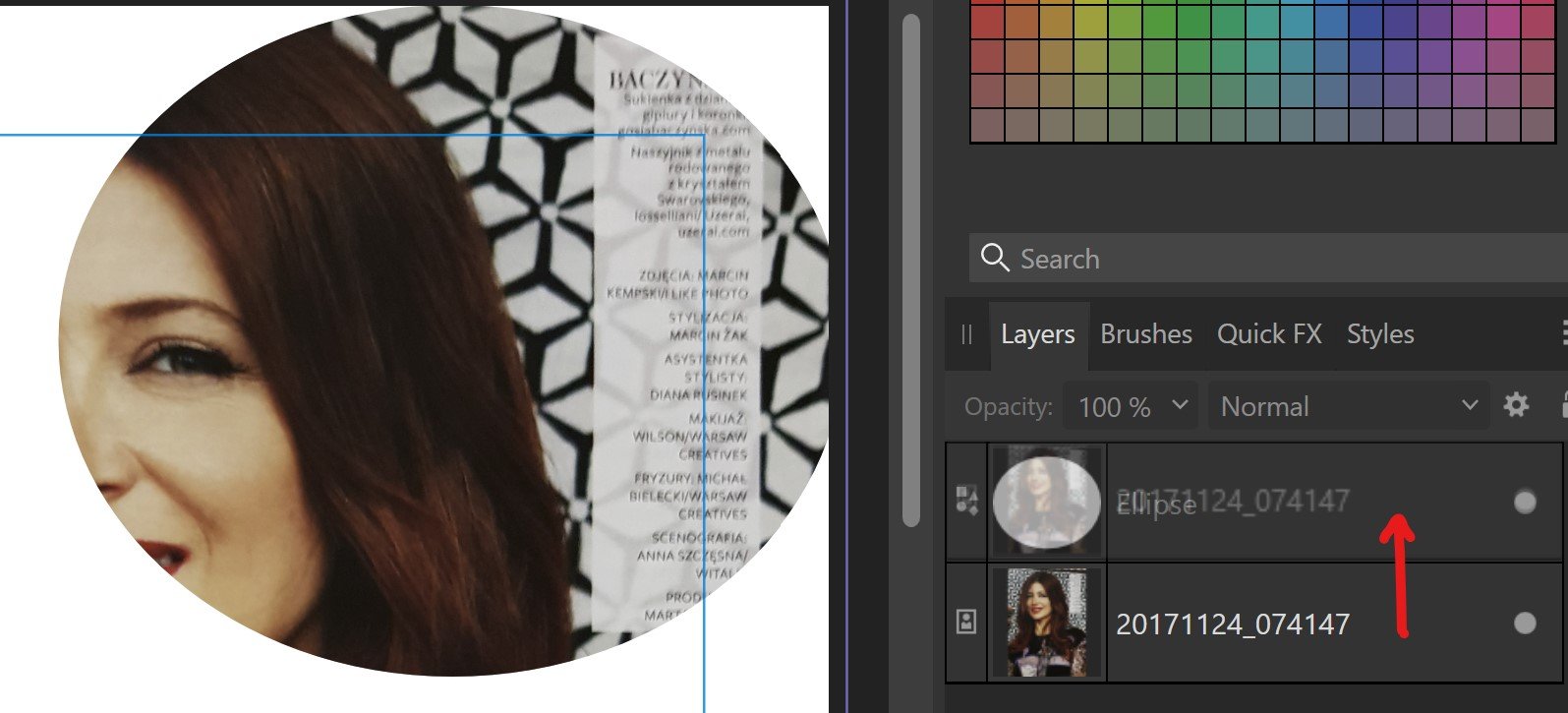Image resolution: width=1568 pixels, height=713 pixels.
Task: Click the magnifier icon in the Search box
Action: [995, 258]
